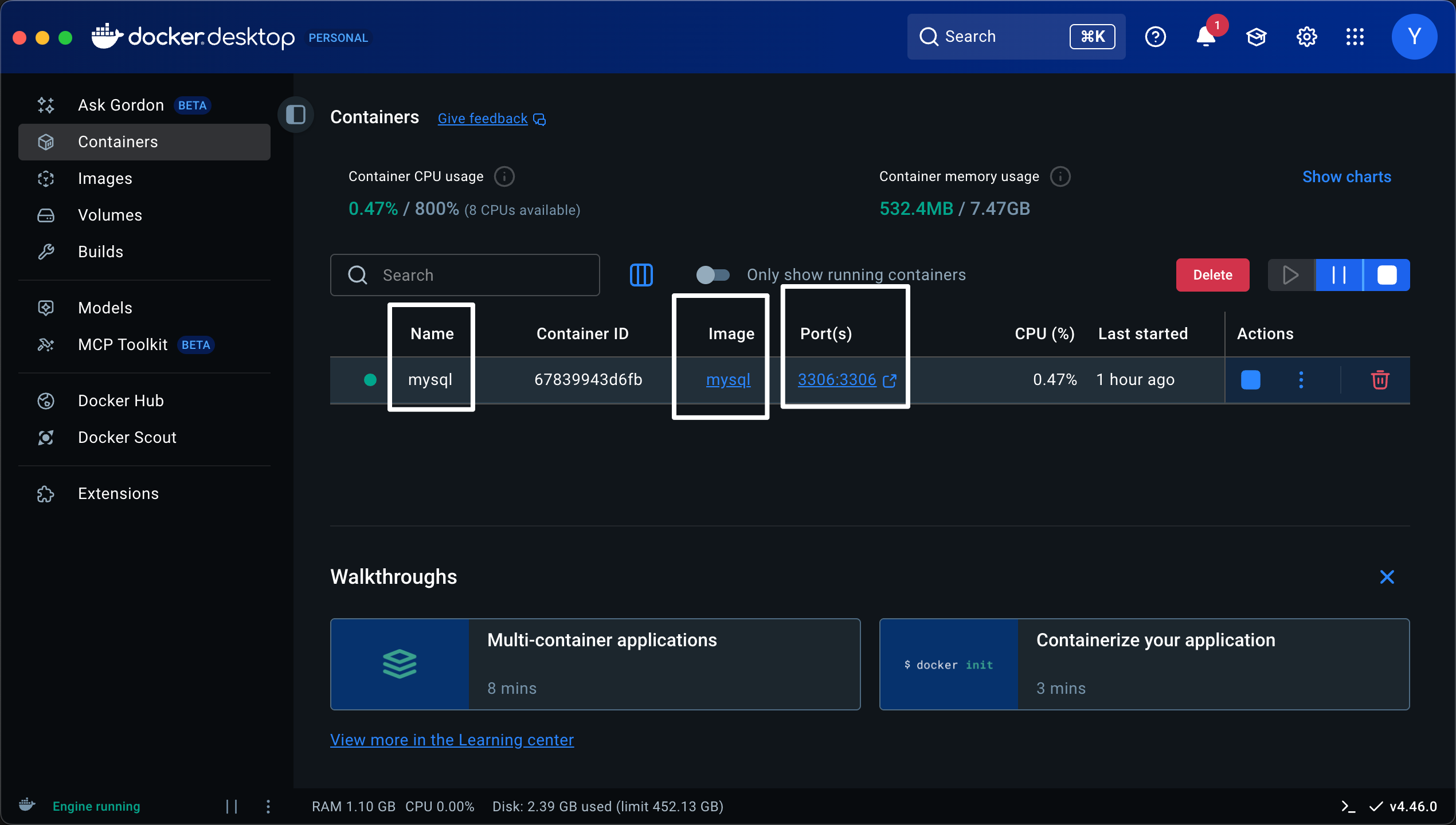Viewport: 1456px width, 825px height.
Task: Collapse the sidebar with panel toggle button
Action: pyautogui.click(x=296, y=115)
